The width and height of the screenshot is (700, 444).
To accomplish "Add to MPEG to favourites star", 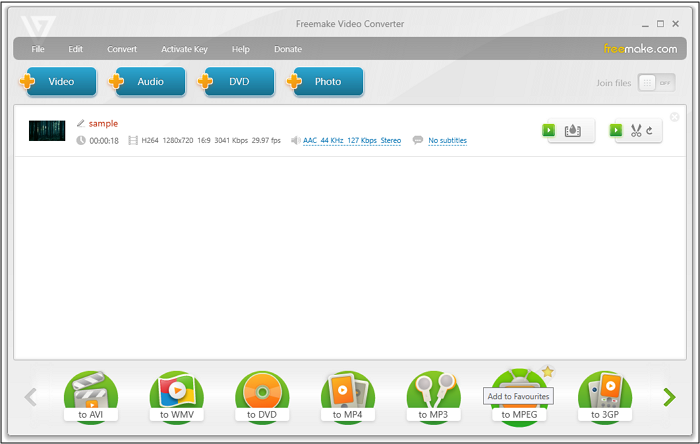I will coord(547,372).
